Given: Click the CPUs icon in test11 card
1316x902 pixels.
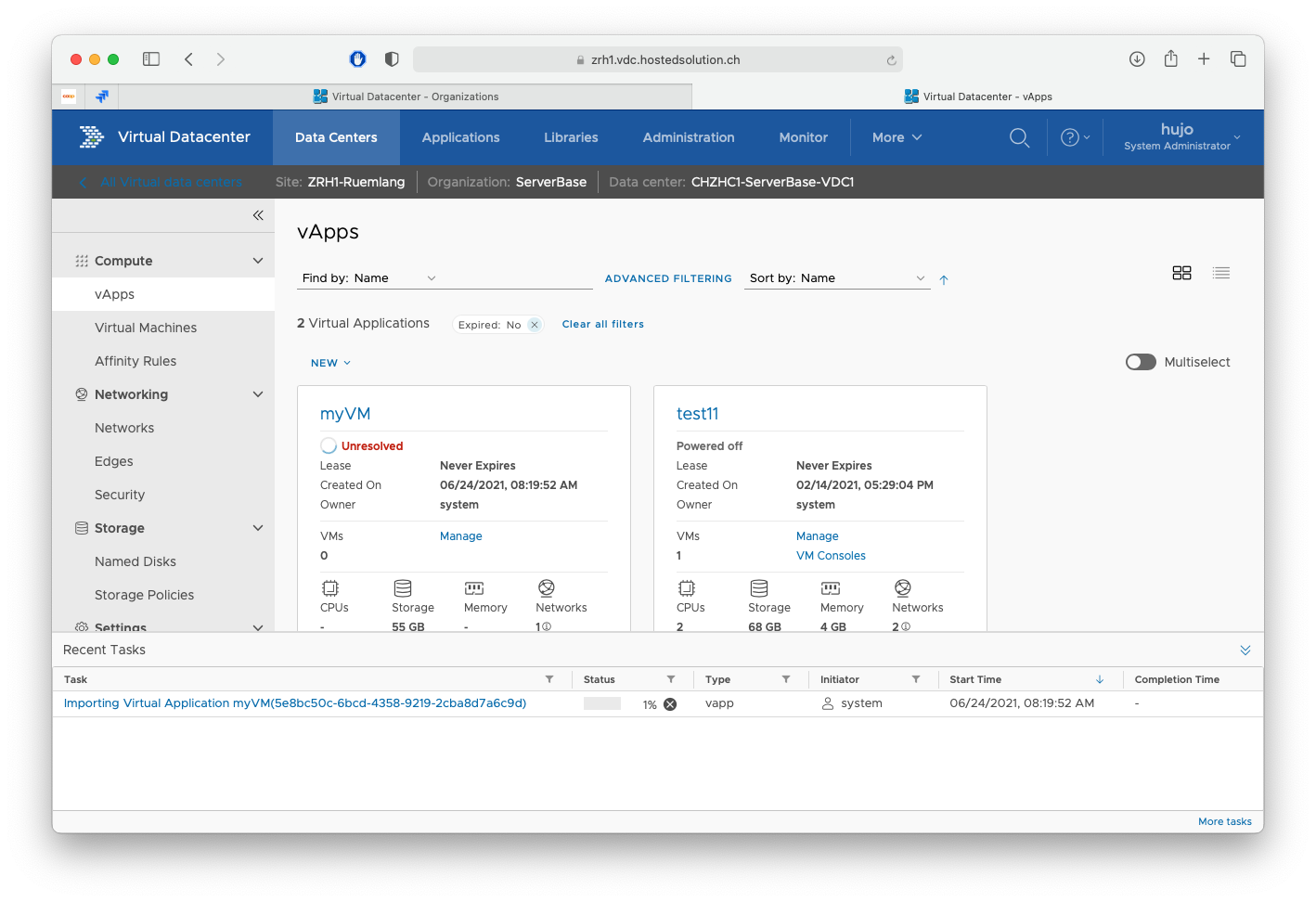Looking at the screenshot, I should (687, 588).
